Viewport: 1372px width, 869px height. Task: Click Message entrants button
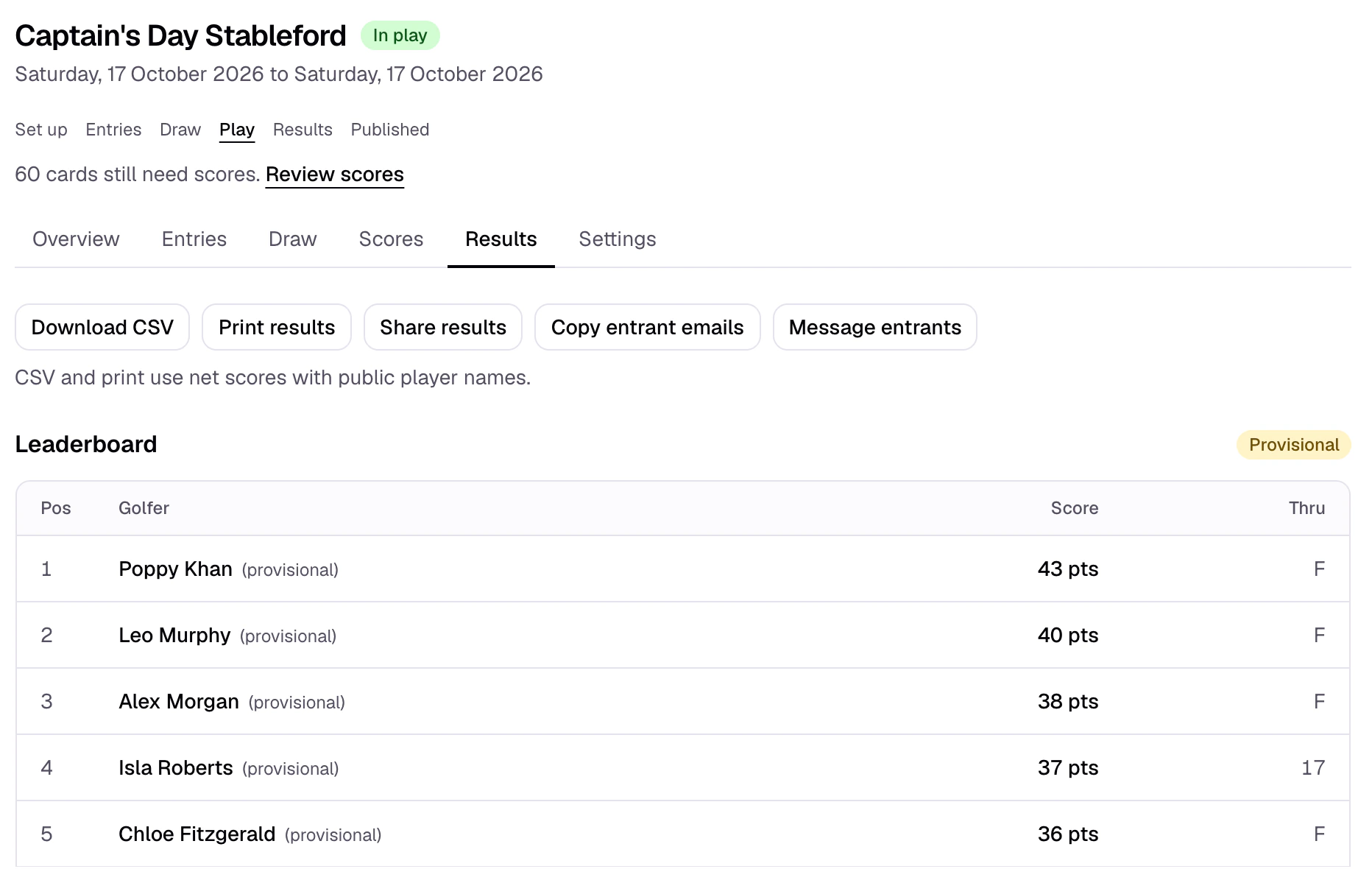(x=875, y=327)
